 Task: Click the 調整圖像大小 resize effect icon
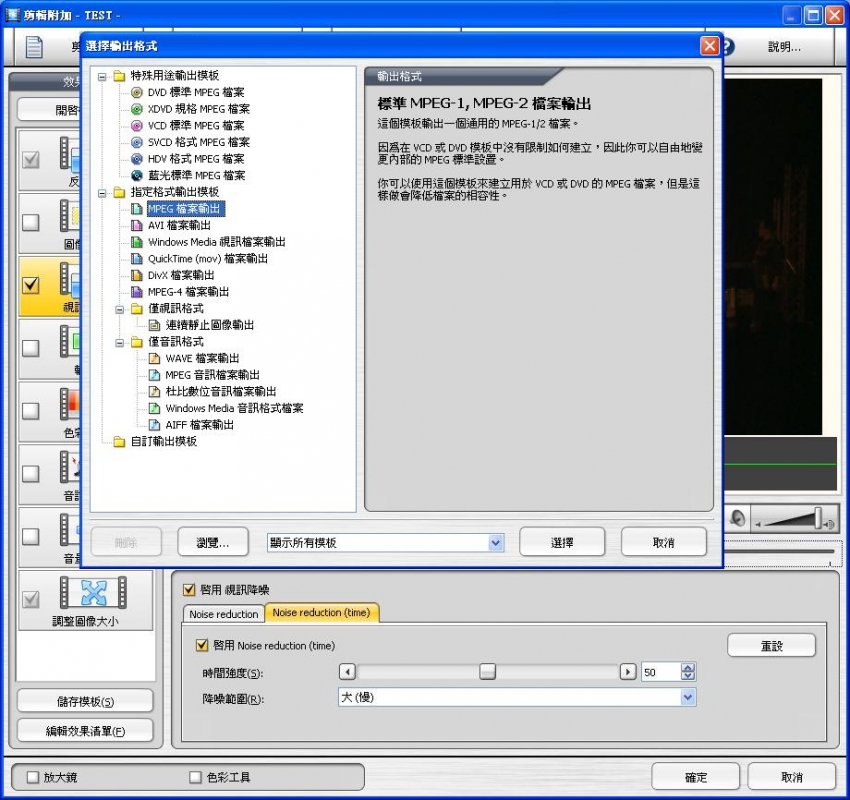93,593
